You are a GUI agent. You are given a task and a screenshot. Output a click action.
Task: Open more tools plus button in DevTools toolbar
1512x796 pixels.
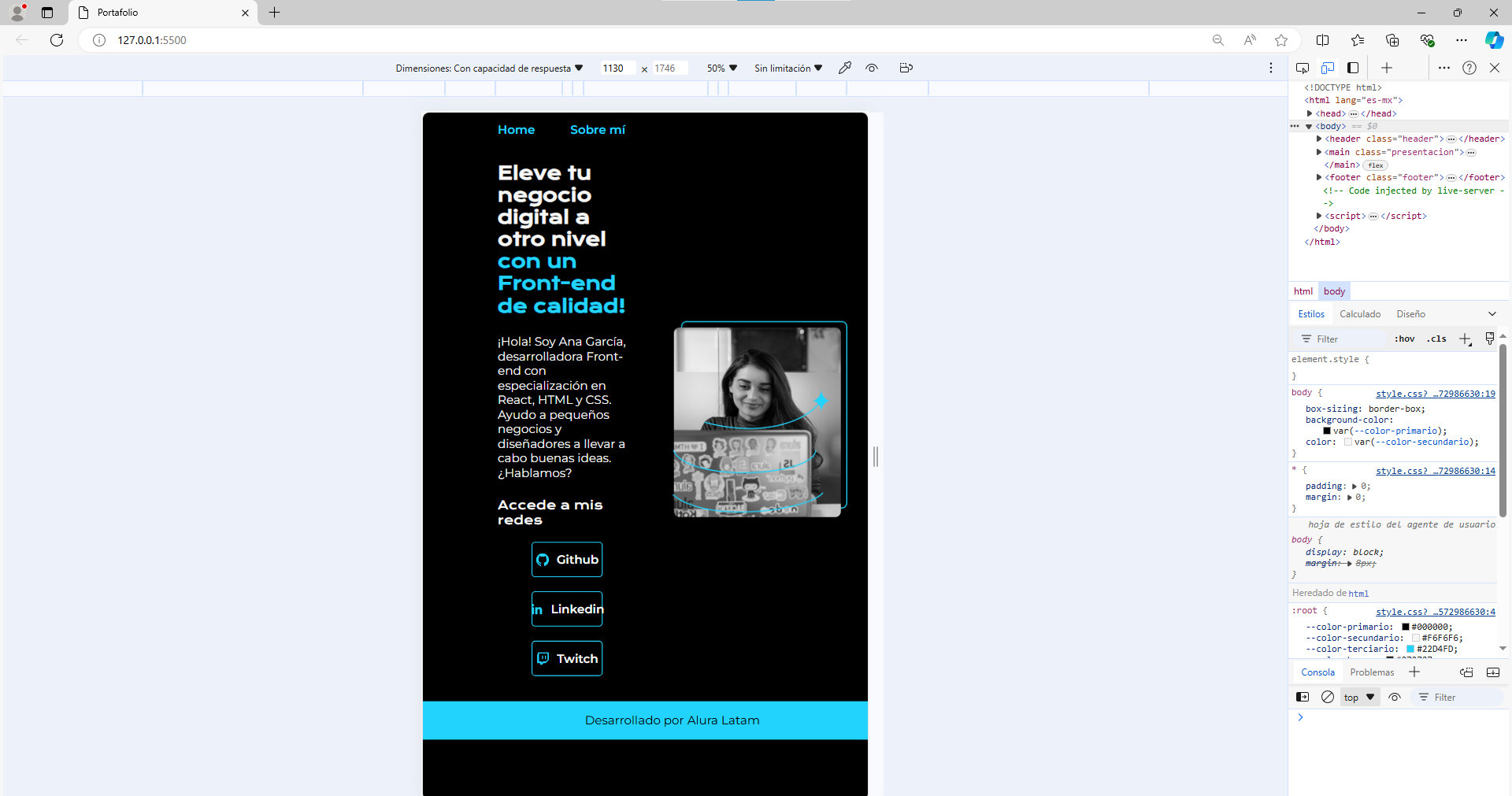[x=1387, y=68]
